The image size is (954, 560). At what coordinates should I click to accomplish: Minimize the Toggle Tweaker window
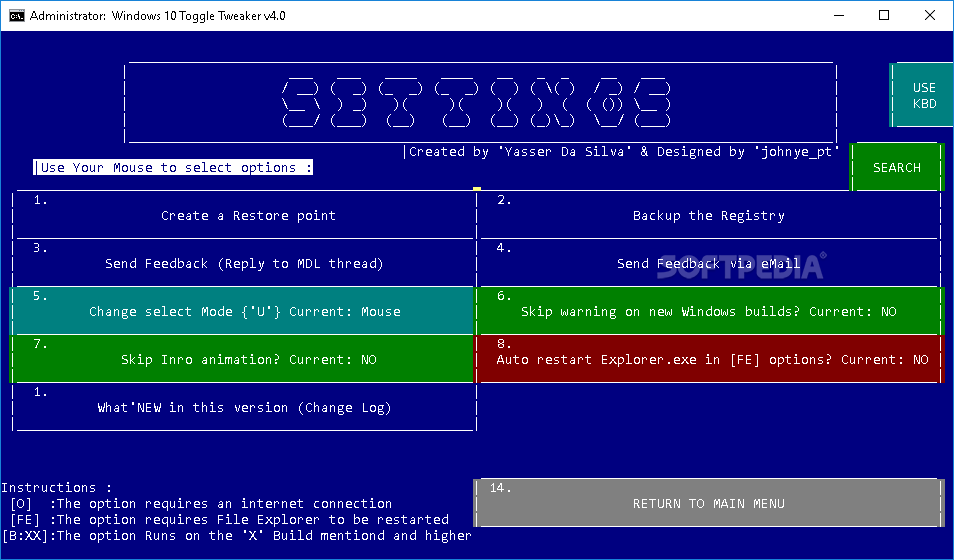[839, 15]
